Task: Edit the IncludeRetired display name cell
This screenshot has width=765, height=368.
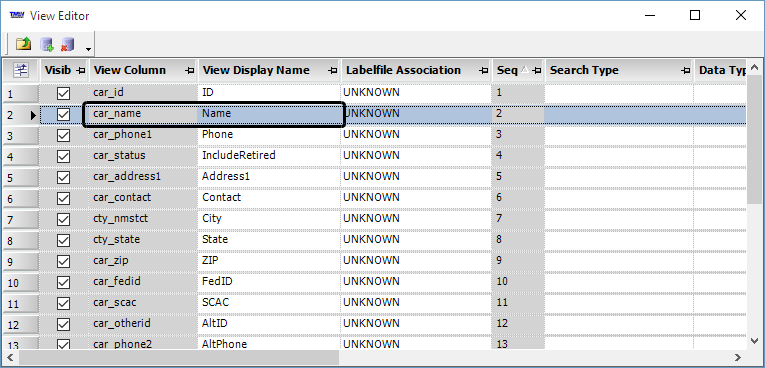Action: coord(269,156)
